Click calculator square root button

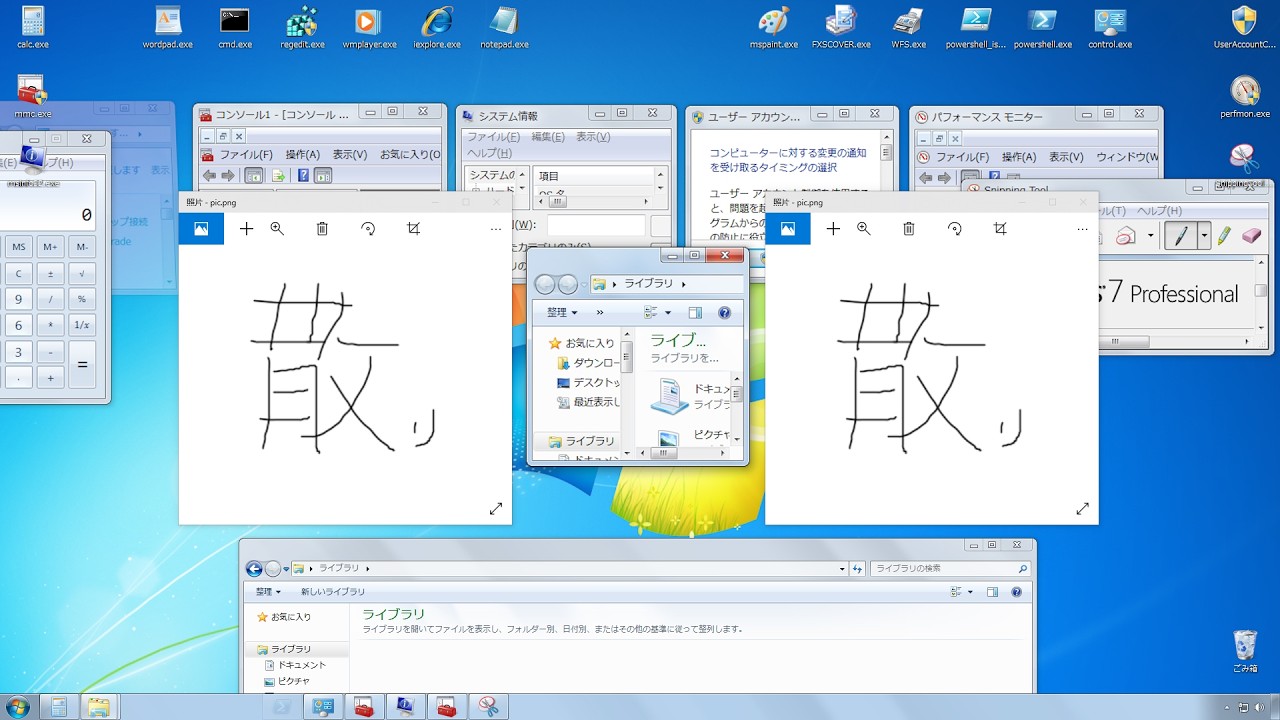pos(82,272)
